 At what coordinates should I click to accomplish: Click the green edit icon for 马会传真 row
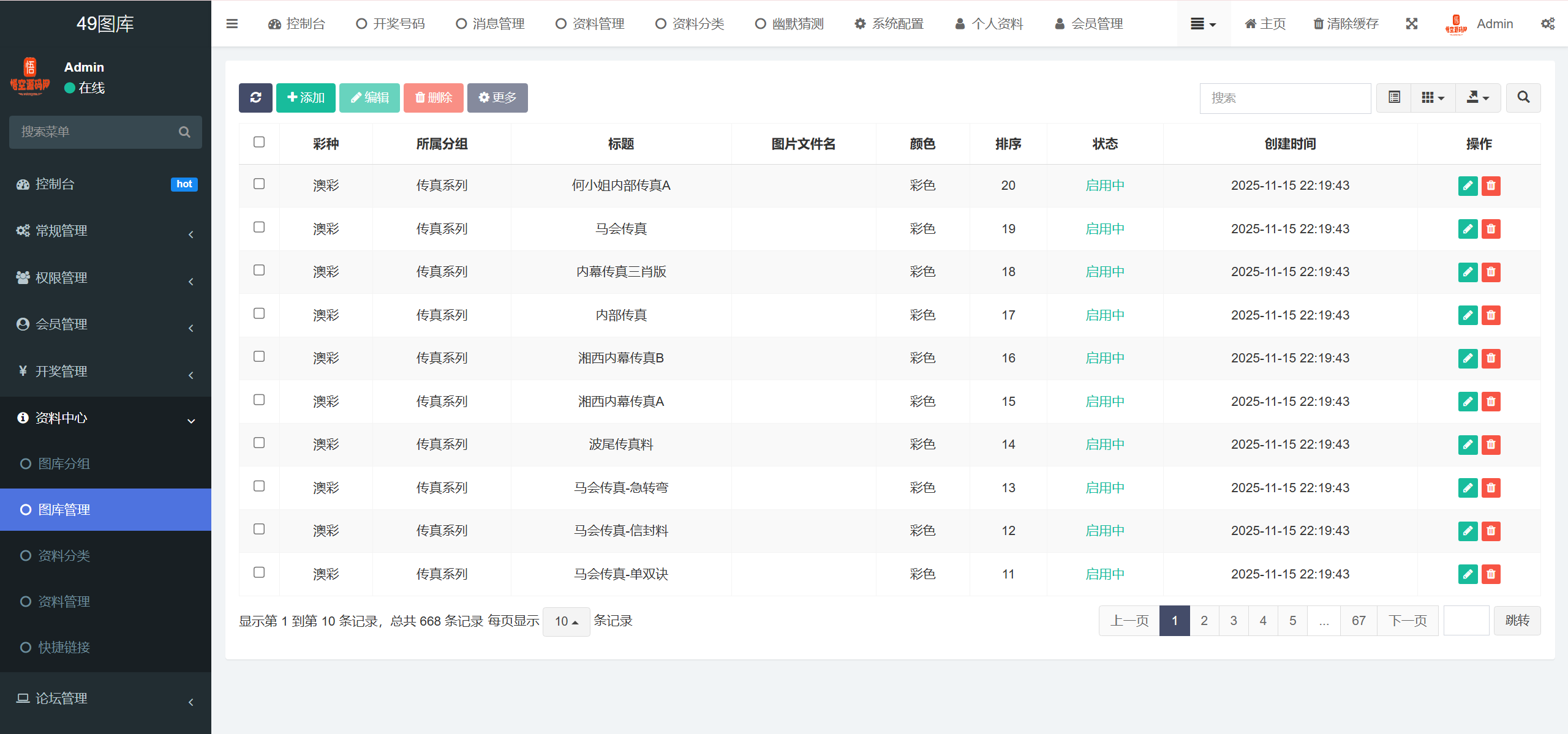coord(1468,229)
